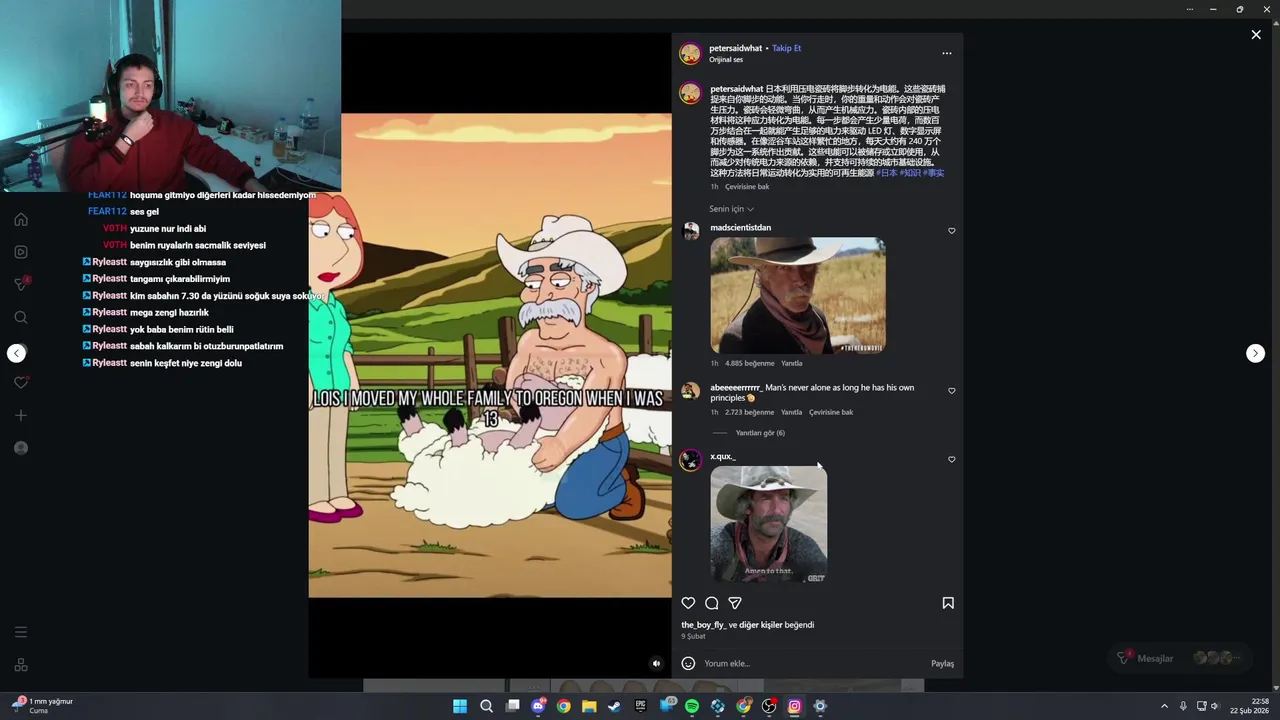
Task: Click the diğer kişiler likes link
Action: (x=763, y=625)
